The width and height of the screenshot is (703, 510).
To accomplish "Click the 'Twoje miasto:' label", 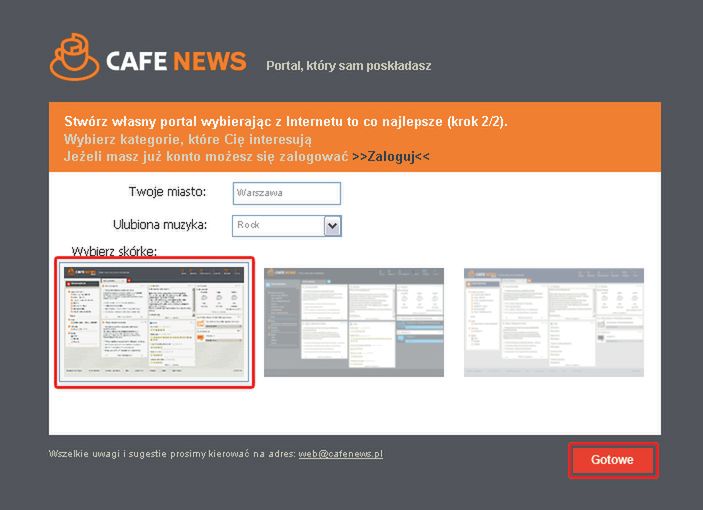I will point(167,192).
